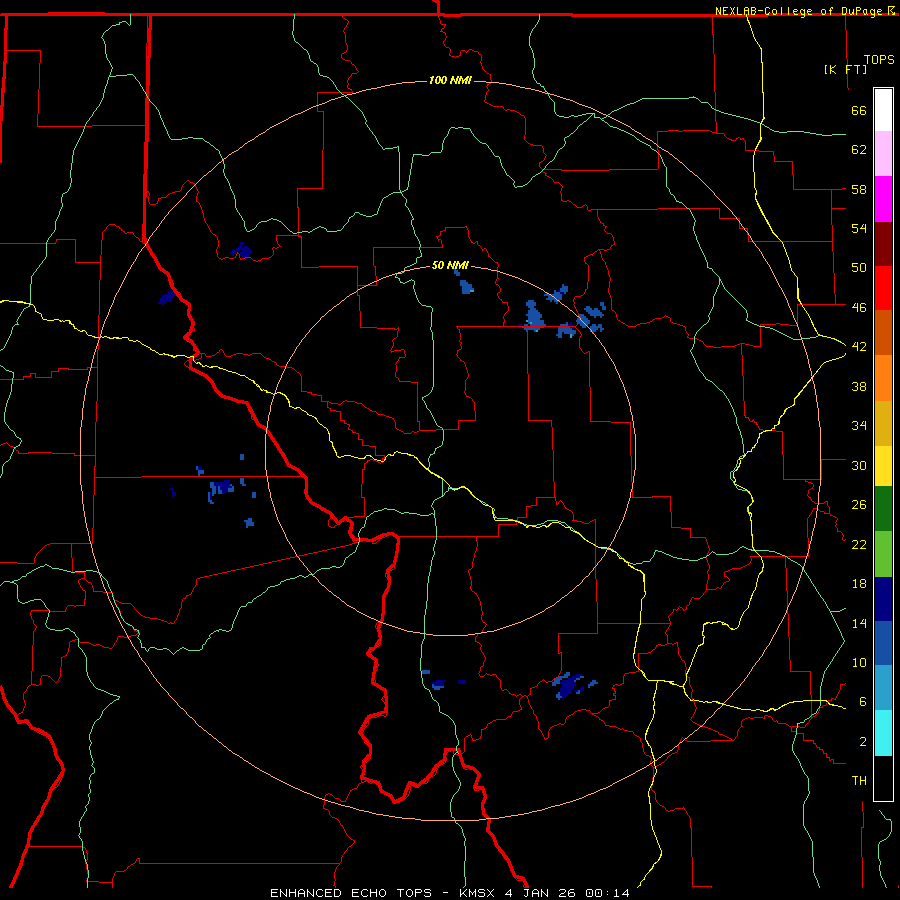Click the medium blue legend swatch
The image size is (900, 900).
[883, 643]
